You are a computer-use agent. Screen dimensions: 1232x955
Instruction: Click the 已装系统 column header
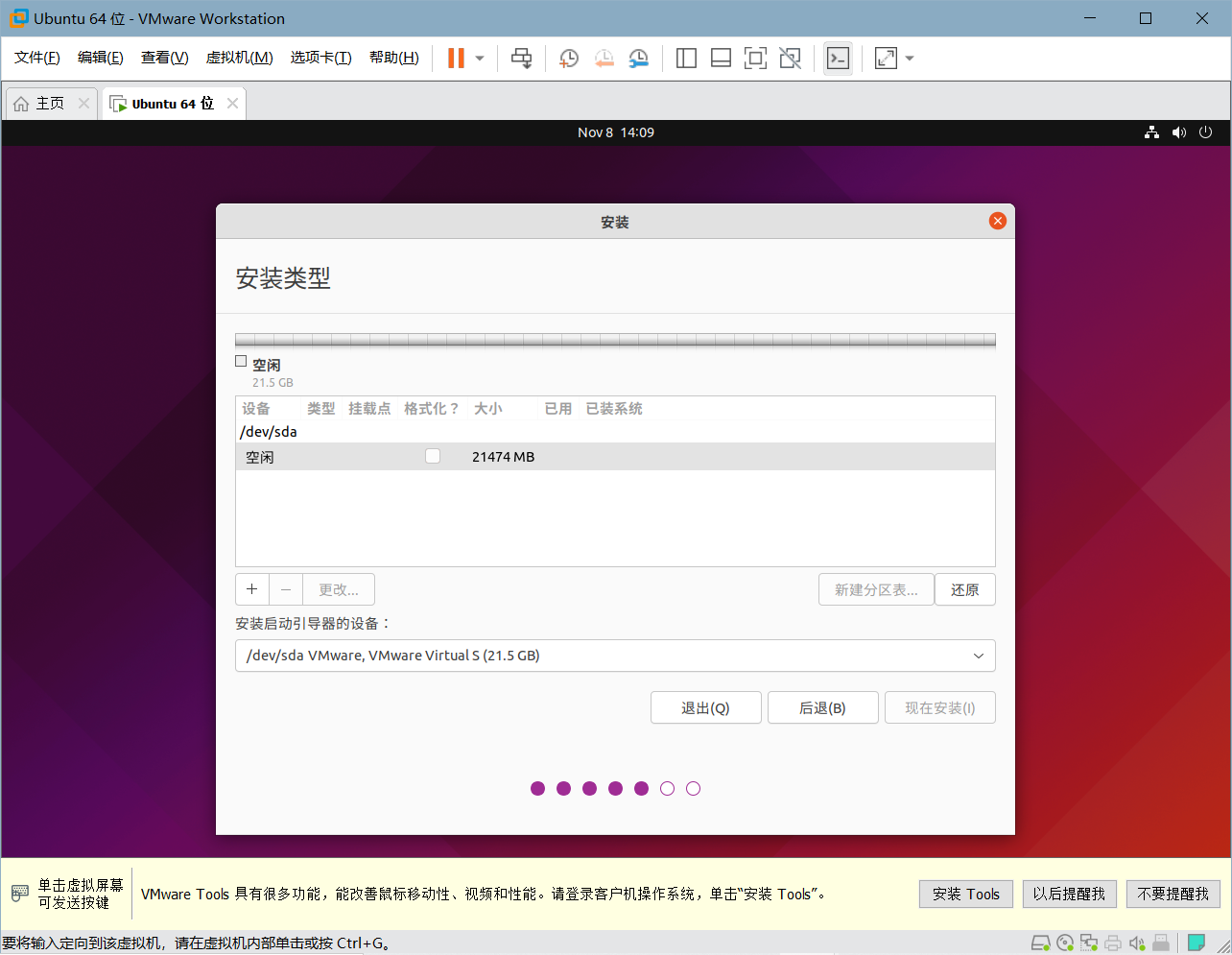point(614,409)
